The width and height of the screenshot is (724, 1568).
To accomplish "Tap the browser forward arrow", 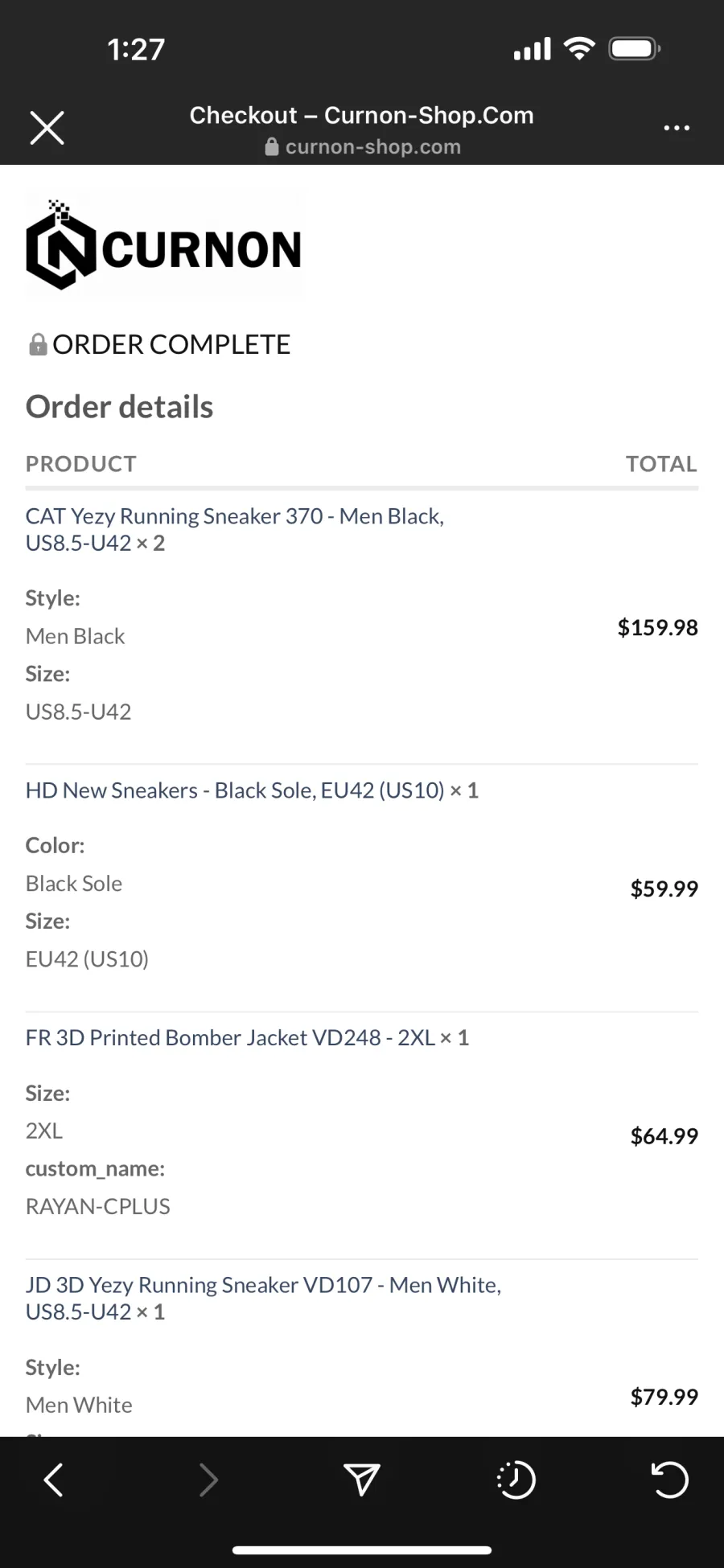I will (x=208, y=1480).
